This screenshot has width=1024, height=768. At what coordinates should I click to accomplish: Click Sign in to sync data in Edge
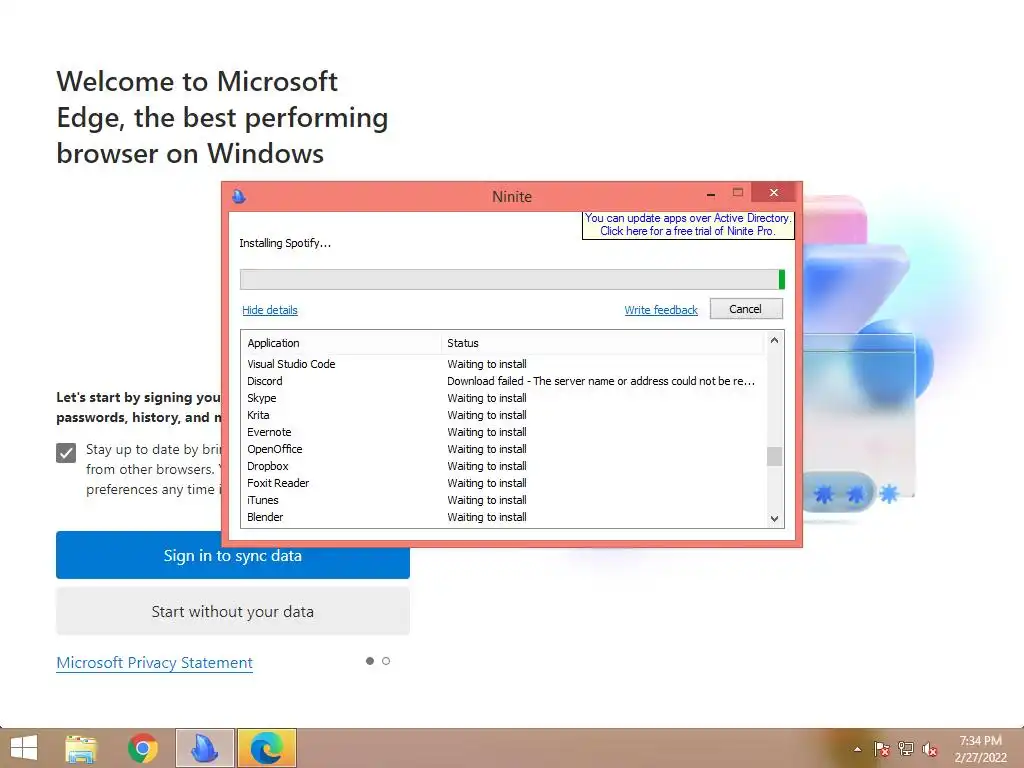click(x=232, y=555)
